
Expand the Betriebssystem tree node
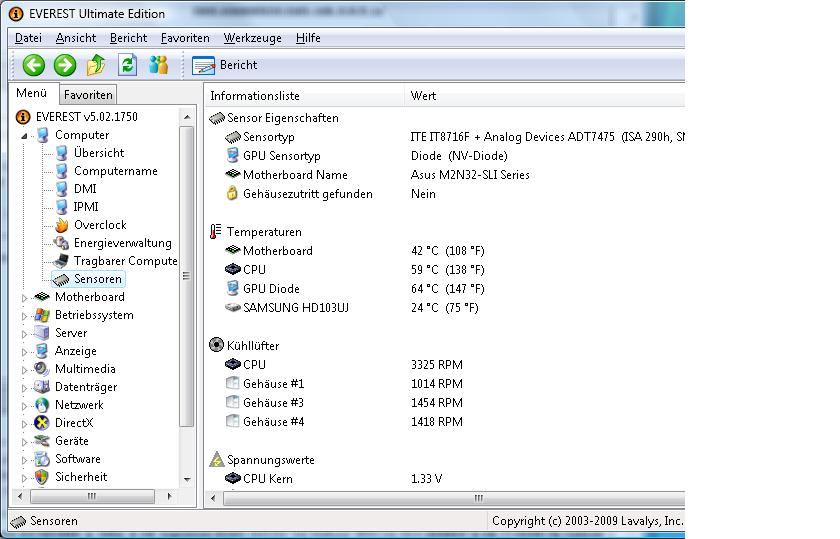pos(24,316)
